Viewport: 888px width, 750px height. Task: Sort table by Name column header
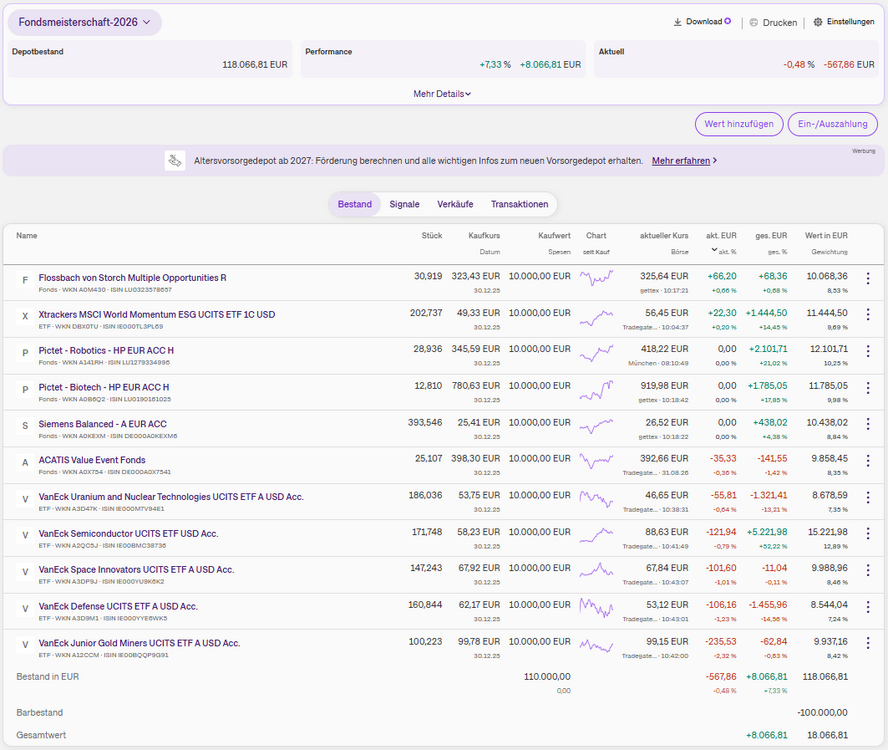27,236
